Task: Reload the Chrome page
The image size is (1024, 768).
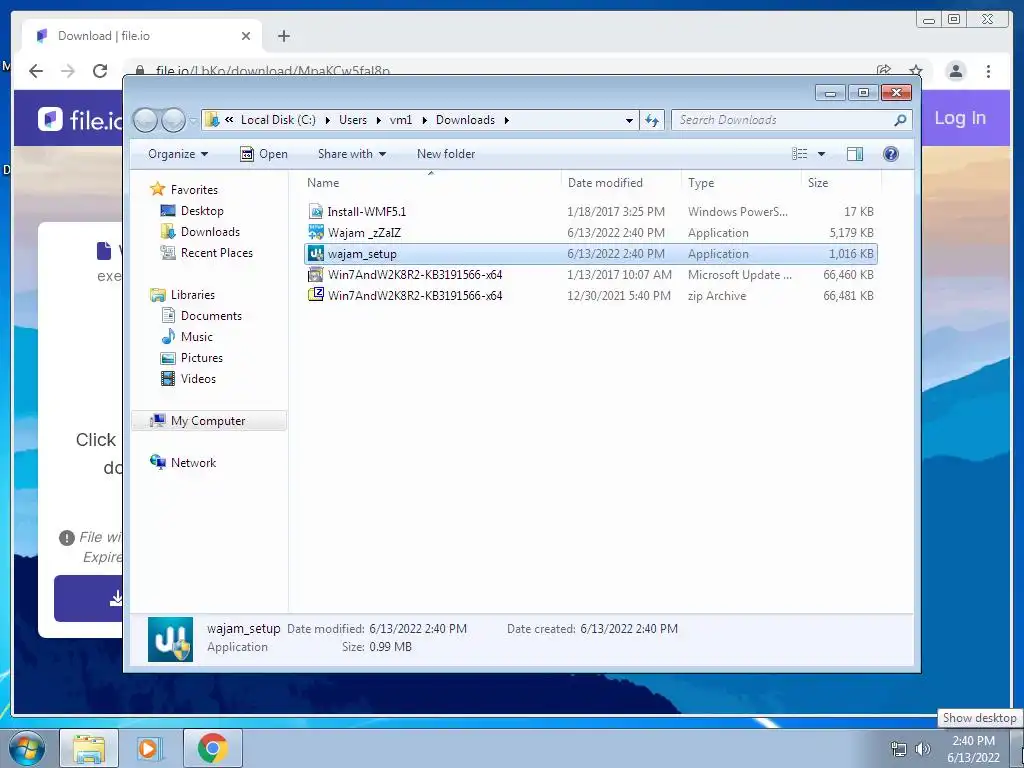Action: point(100,71)
